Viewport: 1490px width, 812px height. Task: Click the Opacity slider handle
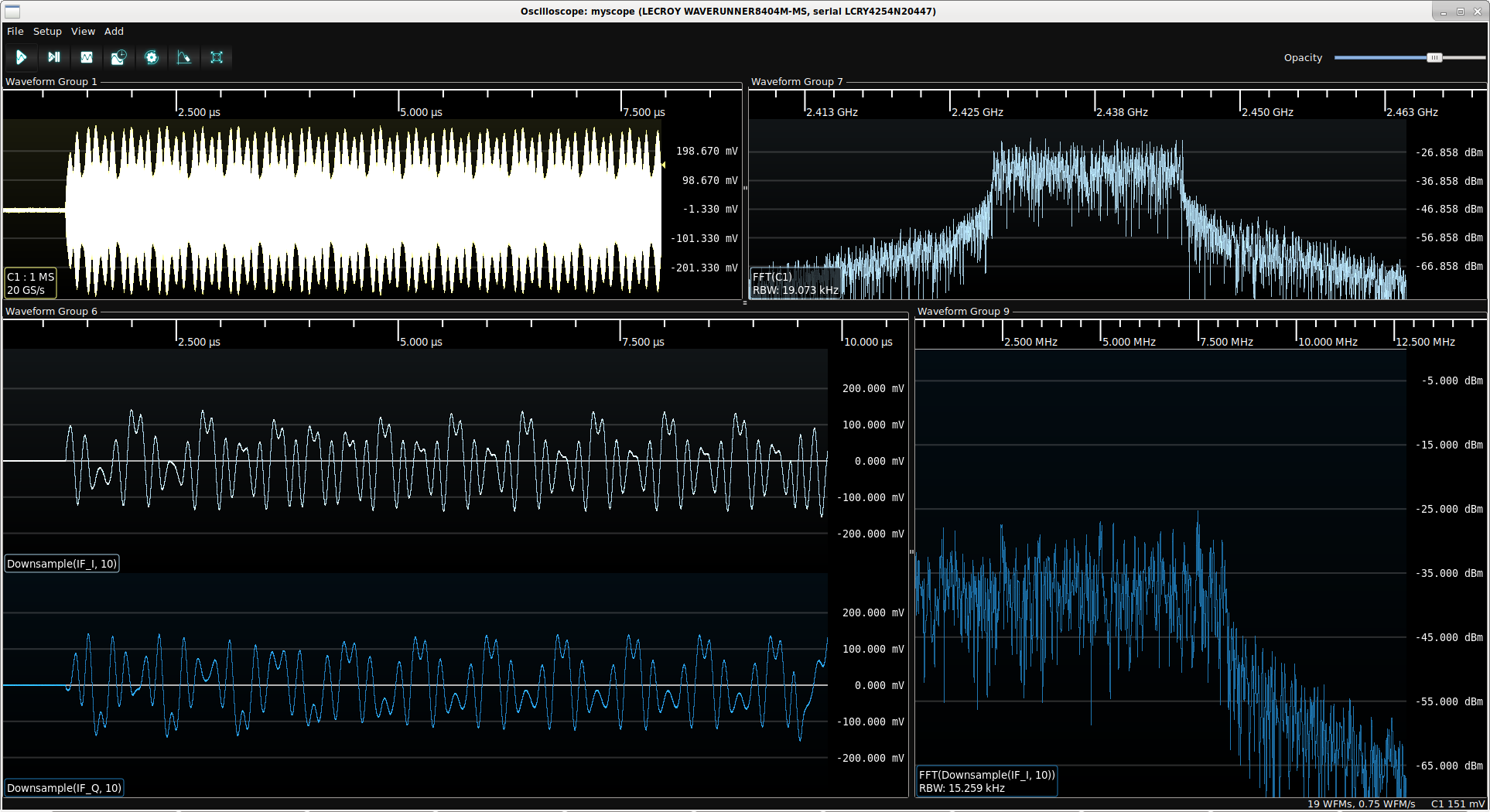pyautogui.click(x=1434, y=58)
